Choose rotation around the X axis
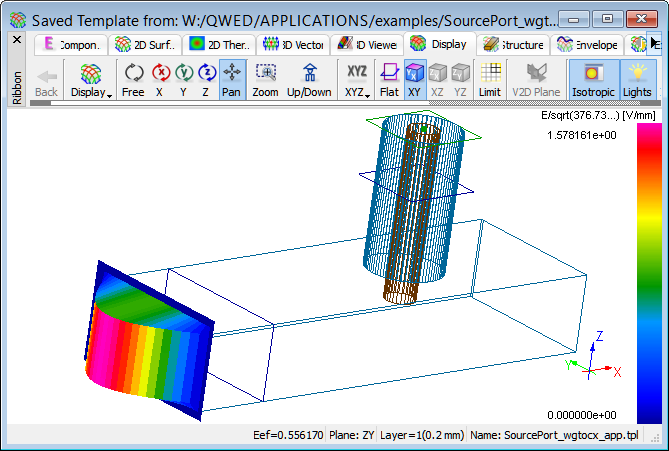 coord(160,79)
